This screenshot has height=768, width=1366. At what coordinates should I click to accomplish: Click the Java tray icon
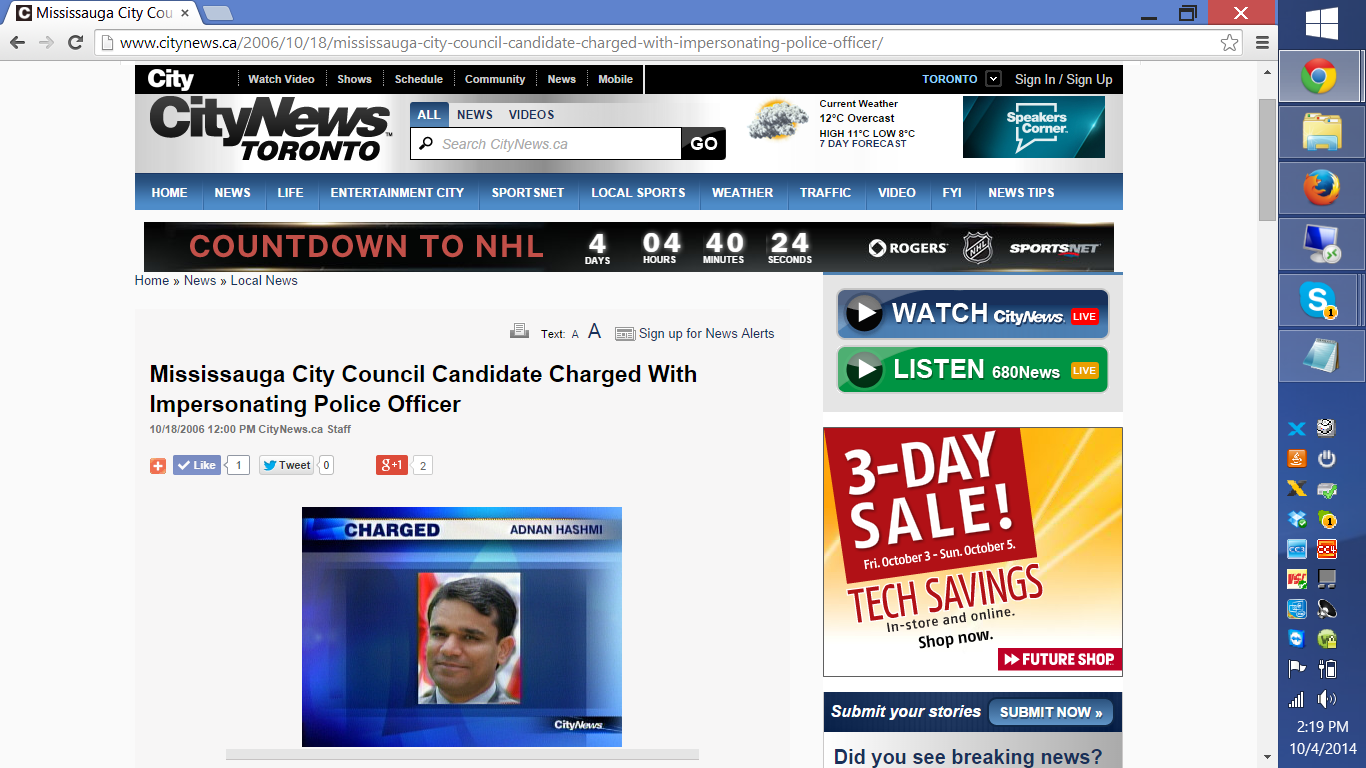click(x=1297, y=459)
